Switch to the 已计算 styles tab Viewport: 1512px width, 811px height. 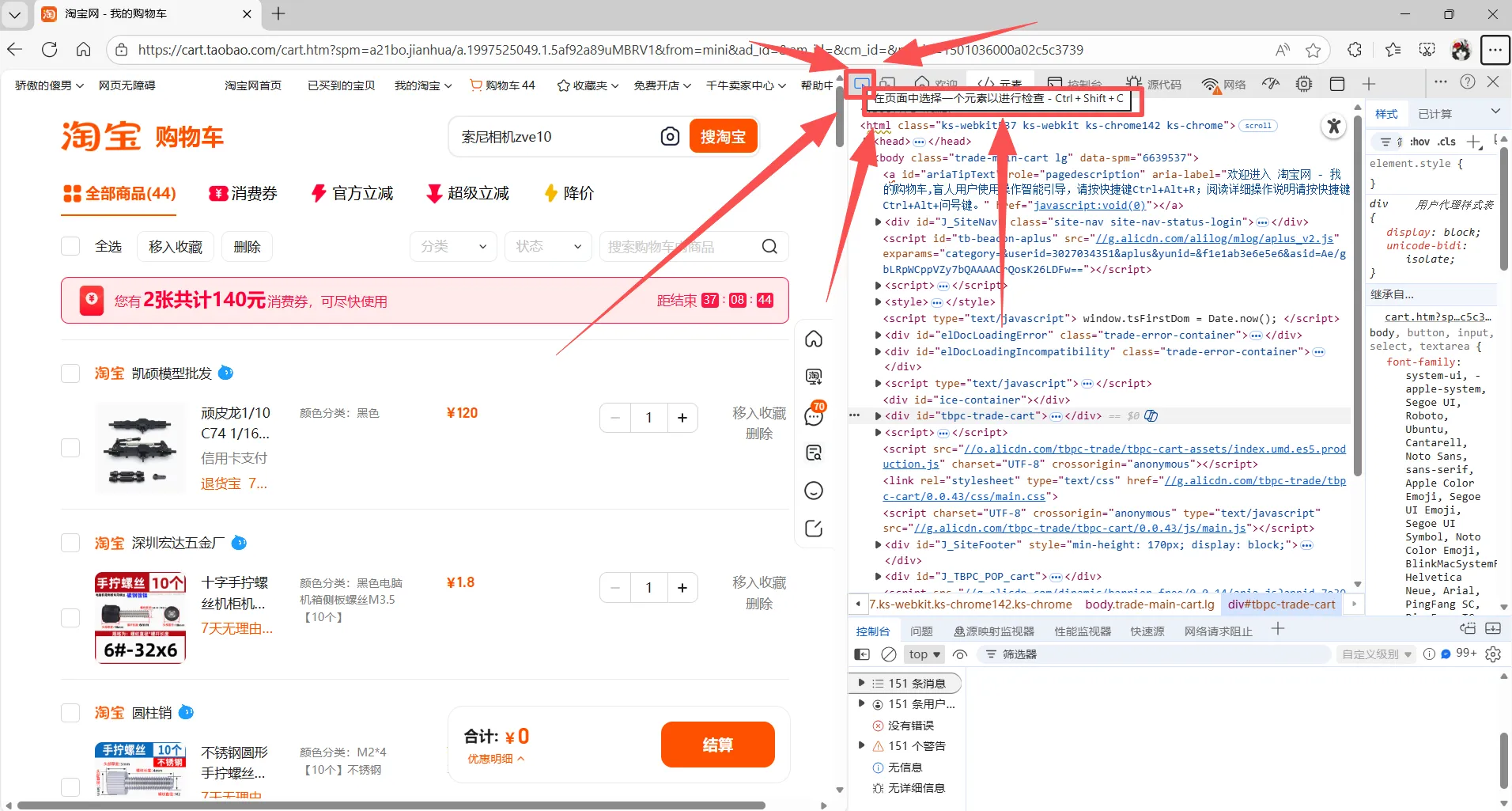pos(1436,113)
